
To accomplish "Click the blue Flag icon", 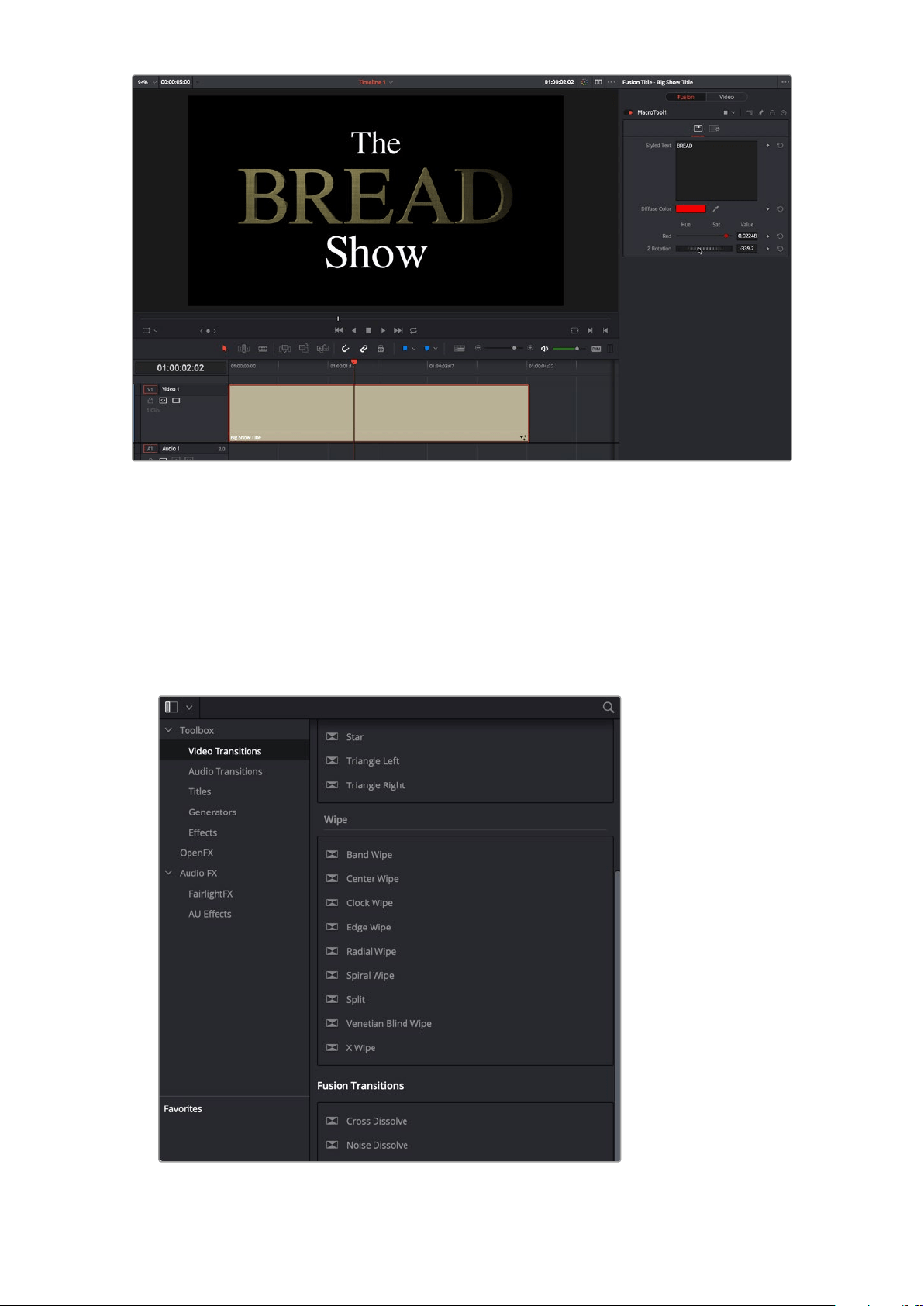I will click(x=405, y=349).
